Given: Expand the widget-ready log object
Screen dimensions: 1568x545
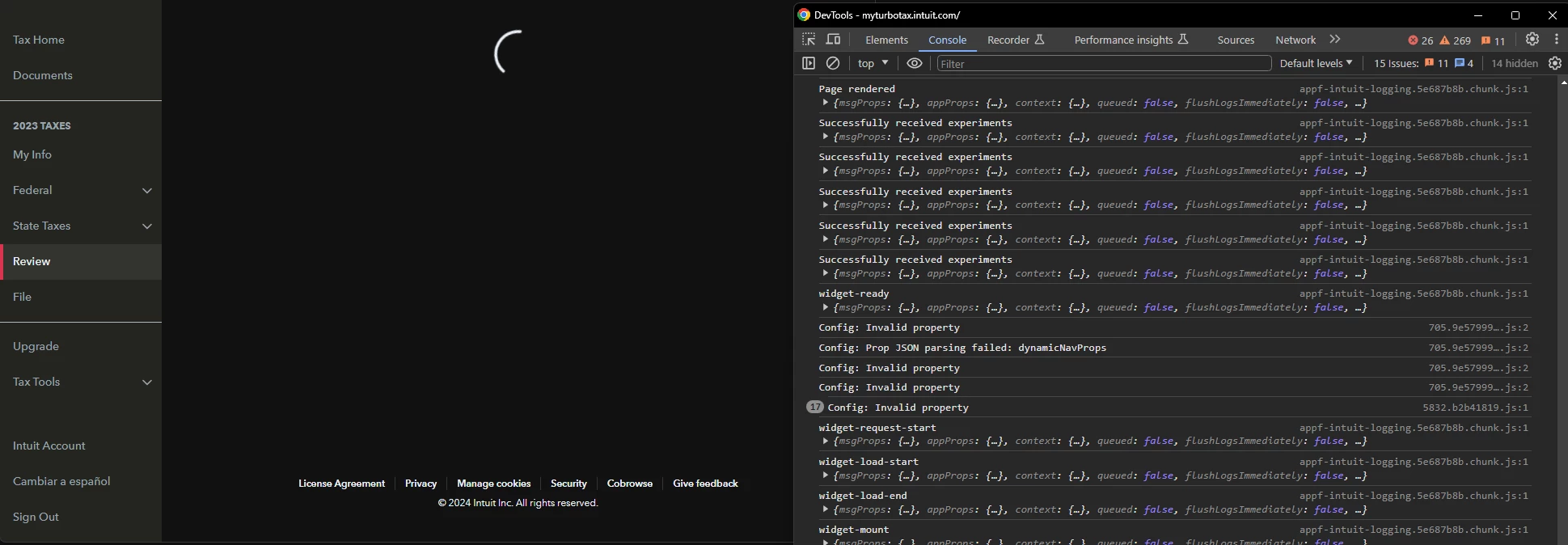Looking at the screenshot, I should tap(826, 307).
